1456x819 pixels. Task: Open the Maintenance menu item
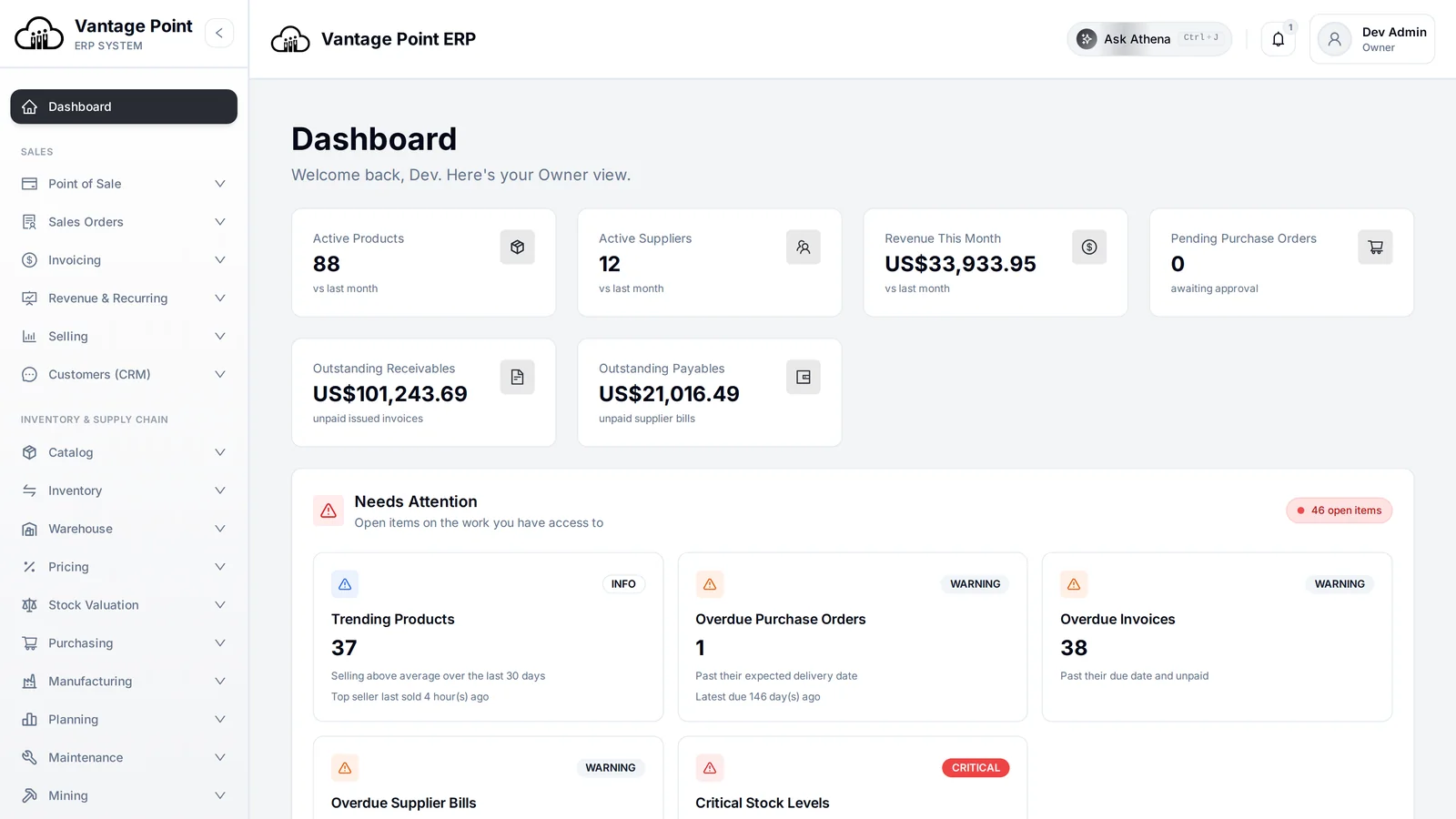pos(124,758)
